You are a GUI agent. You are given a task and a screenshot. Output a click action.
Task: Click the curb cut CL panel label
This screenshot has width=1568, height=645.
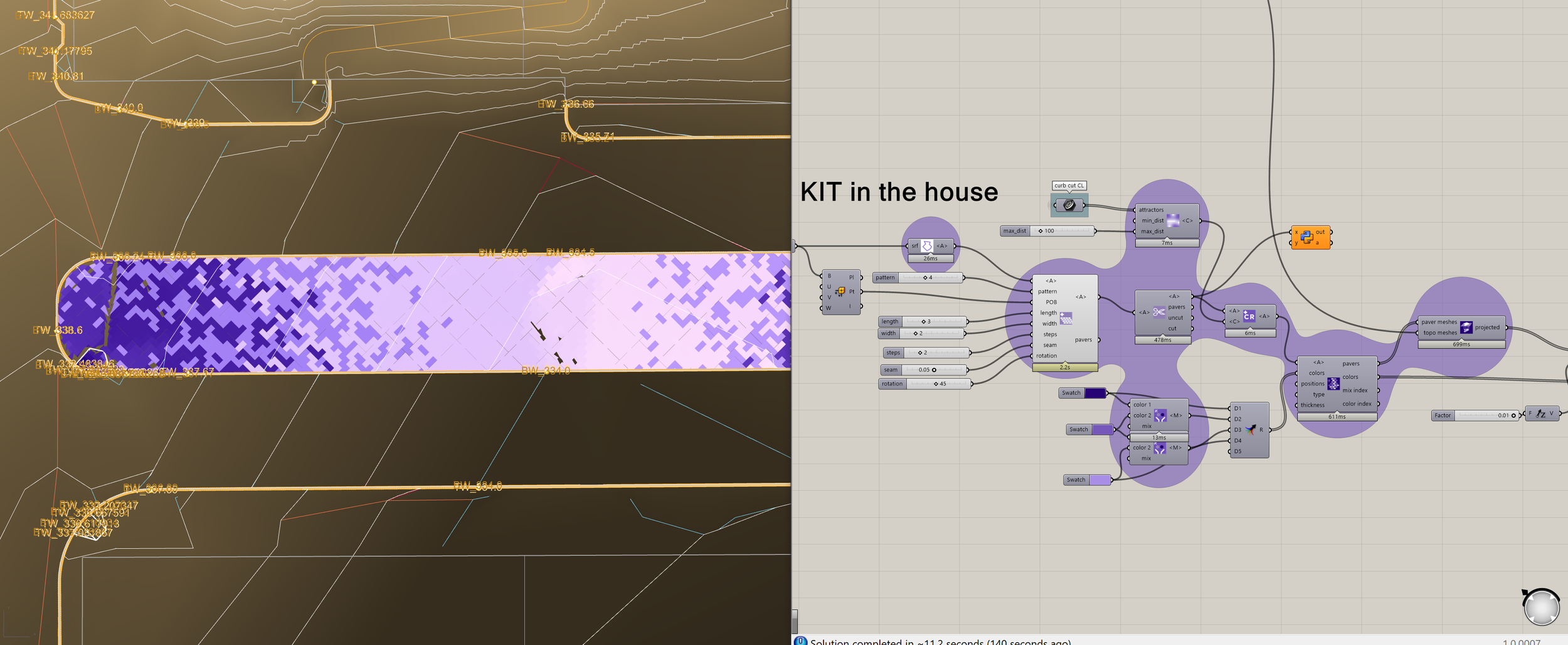1070,186
